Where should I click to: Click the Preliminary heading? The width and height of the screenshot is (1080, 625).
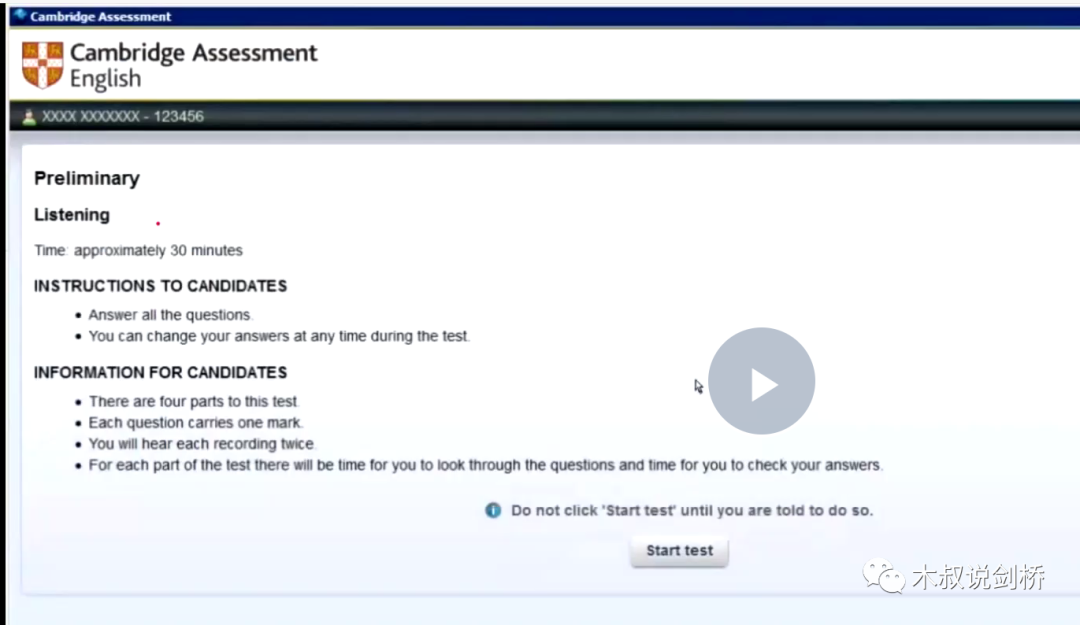pyautogui.click(x=87, y=178)
